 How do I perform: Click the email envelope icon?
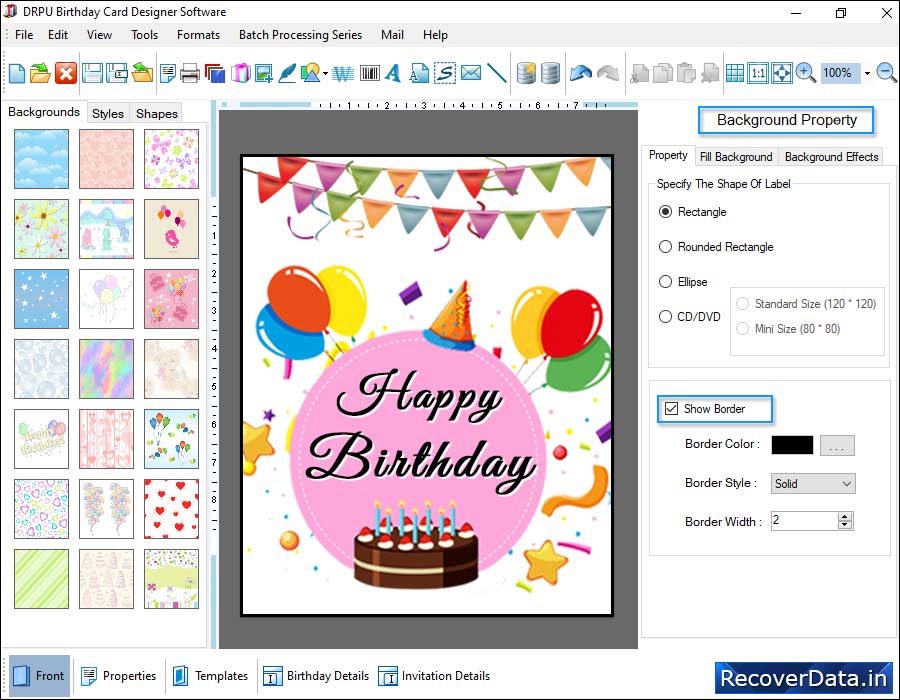click(470, 73)
